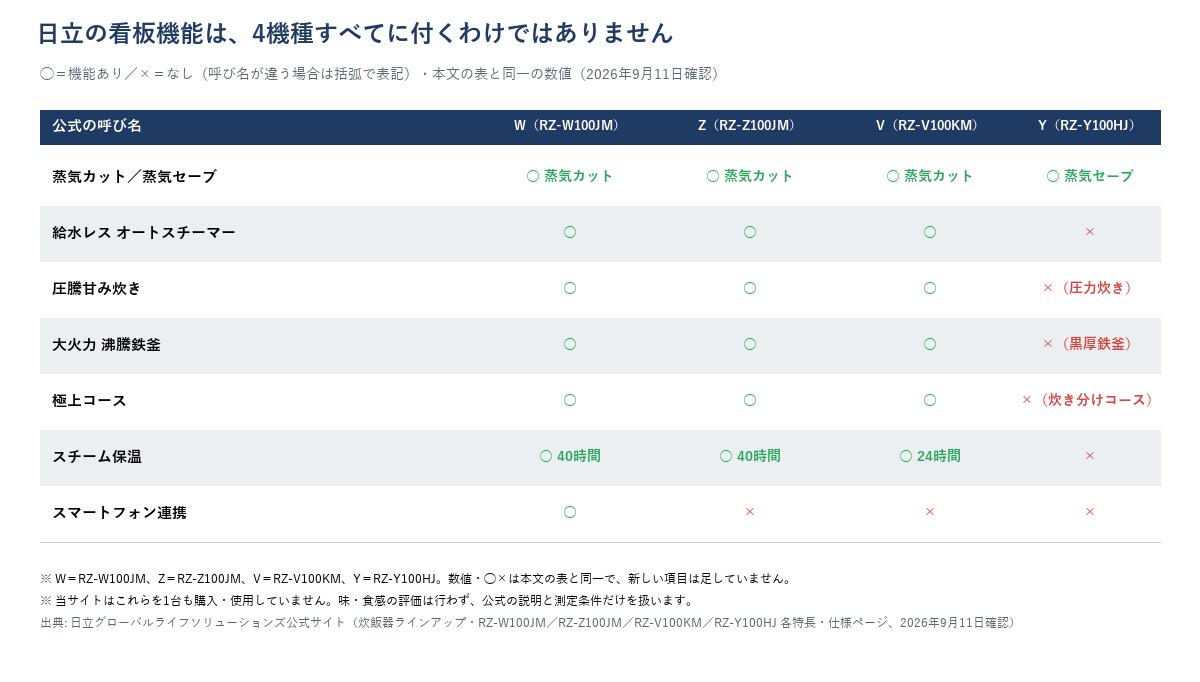The height and width of the screenshot is (682, 1200).
Task: Click the Z column 〇 for 圧騰甘み炊き
Action: click(x=750, y=288)
